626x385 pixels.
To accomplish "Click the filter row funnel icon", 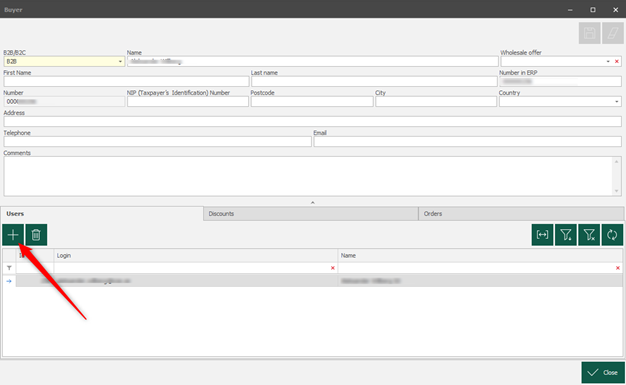I will 9,268.
